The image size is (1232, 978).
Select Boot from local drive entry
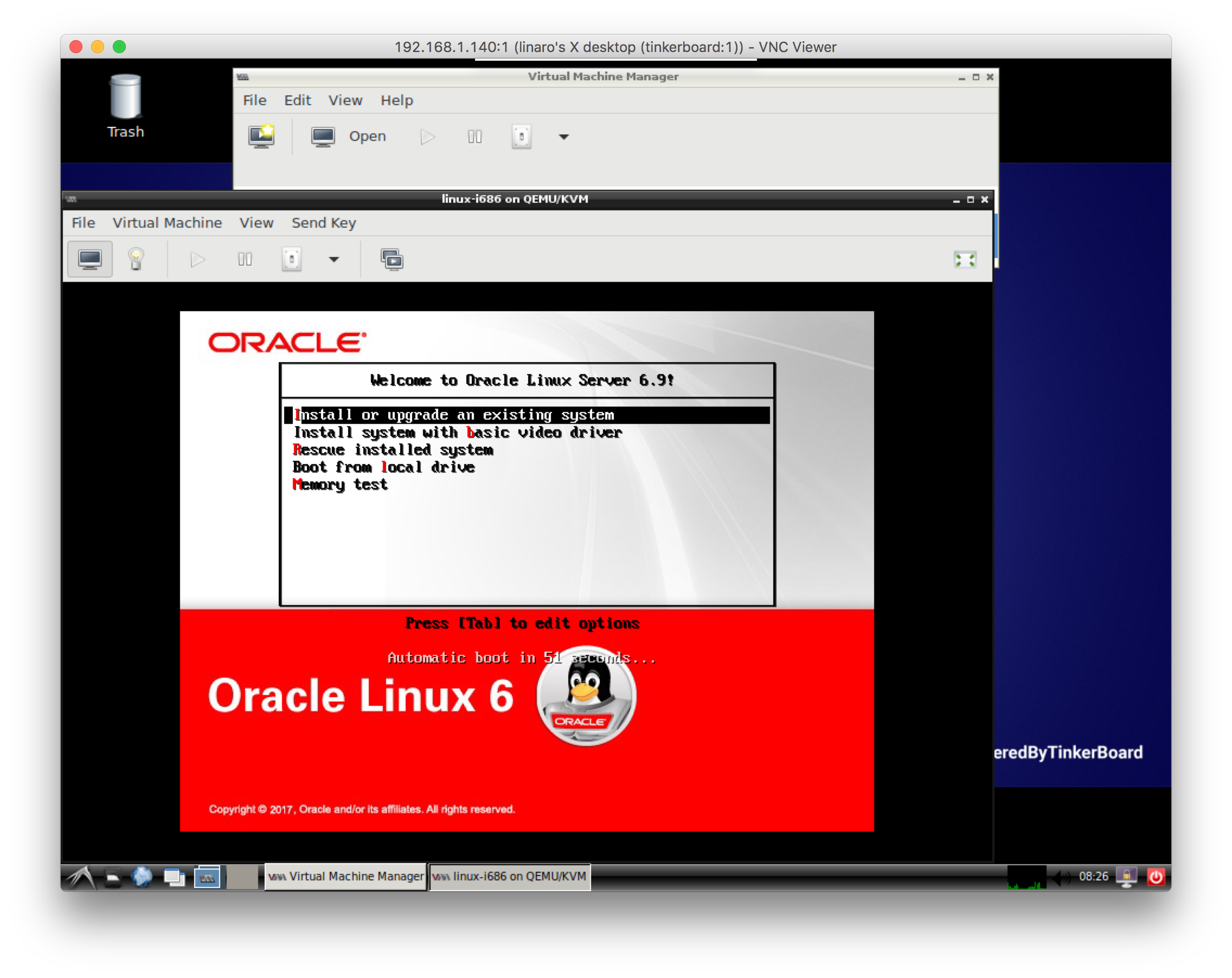click(x=383, y=467)
